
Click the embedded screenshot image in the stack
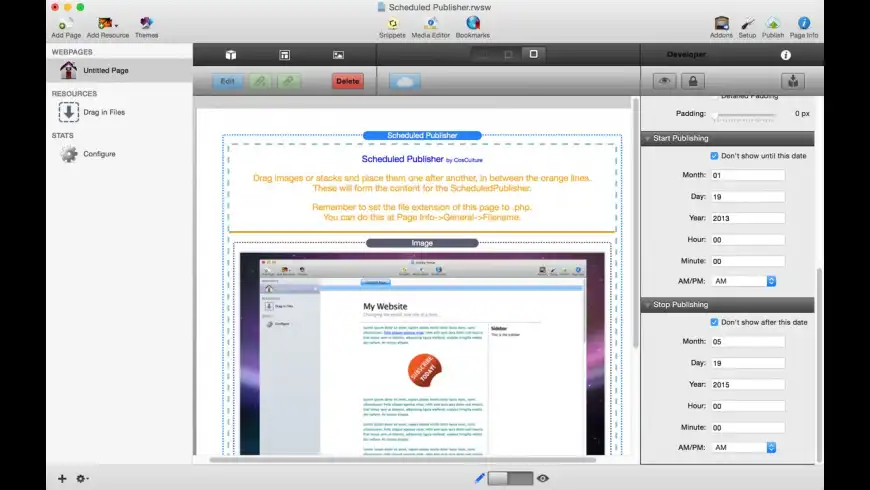422,354
